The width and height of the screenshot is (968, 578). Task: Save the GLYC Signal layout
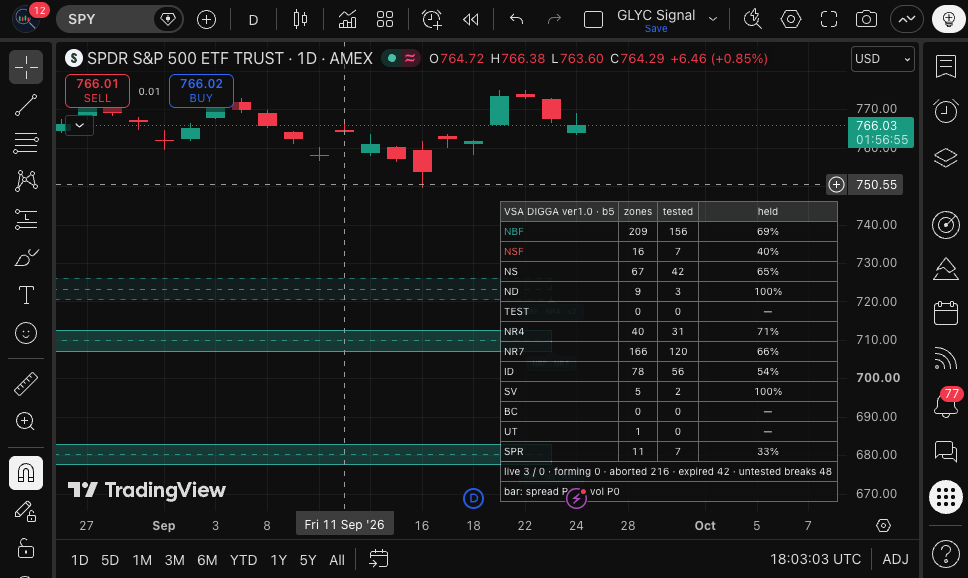click(656, 29)
